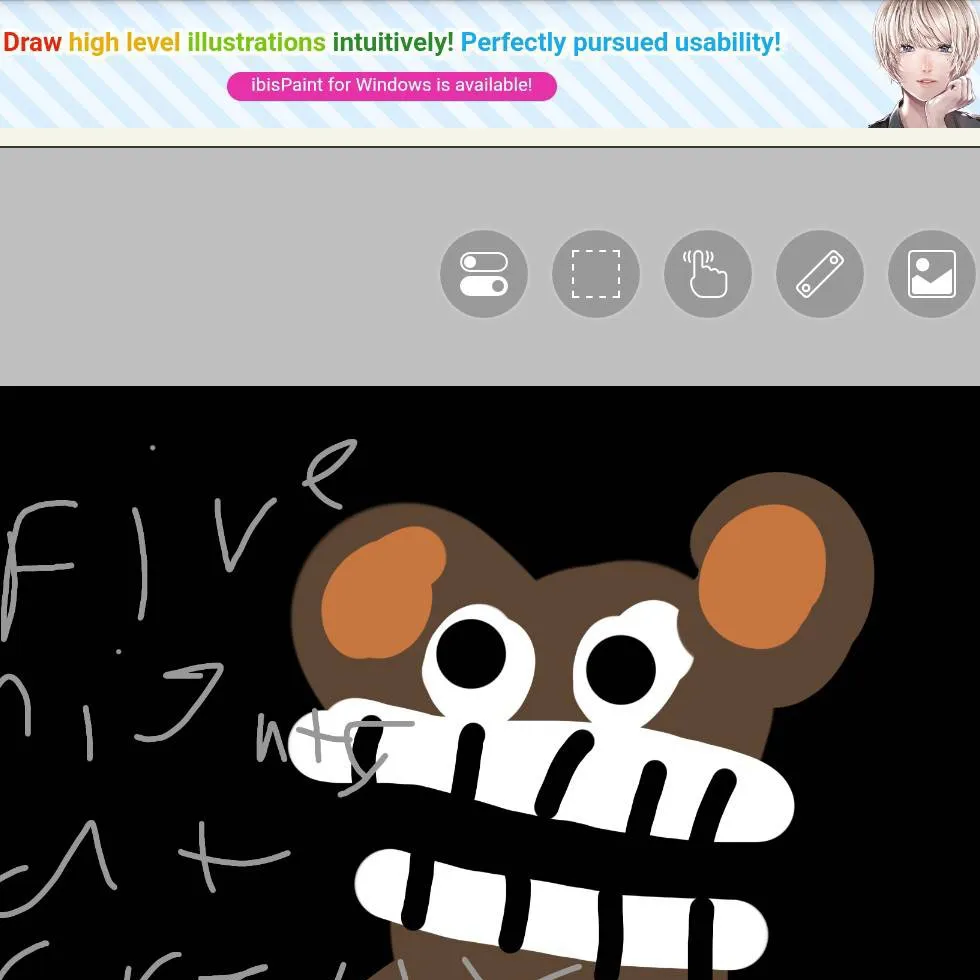Screen dimensions: 980x980
Task: Click 'ibisPaint for Windows is available!' button
Action: pyautogui.click(x=391, y=86)
